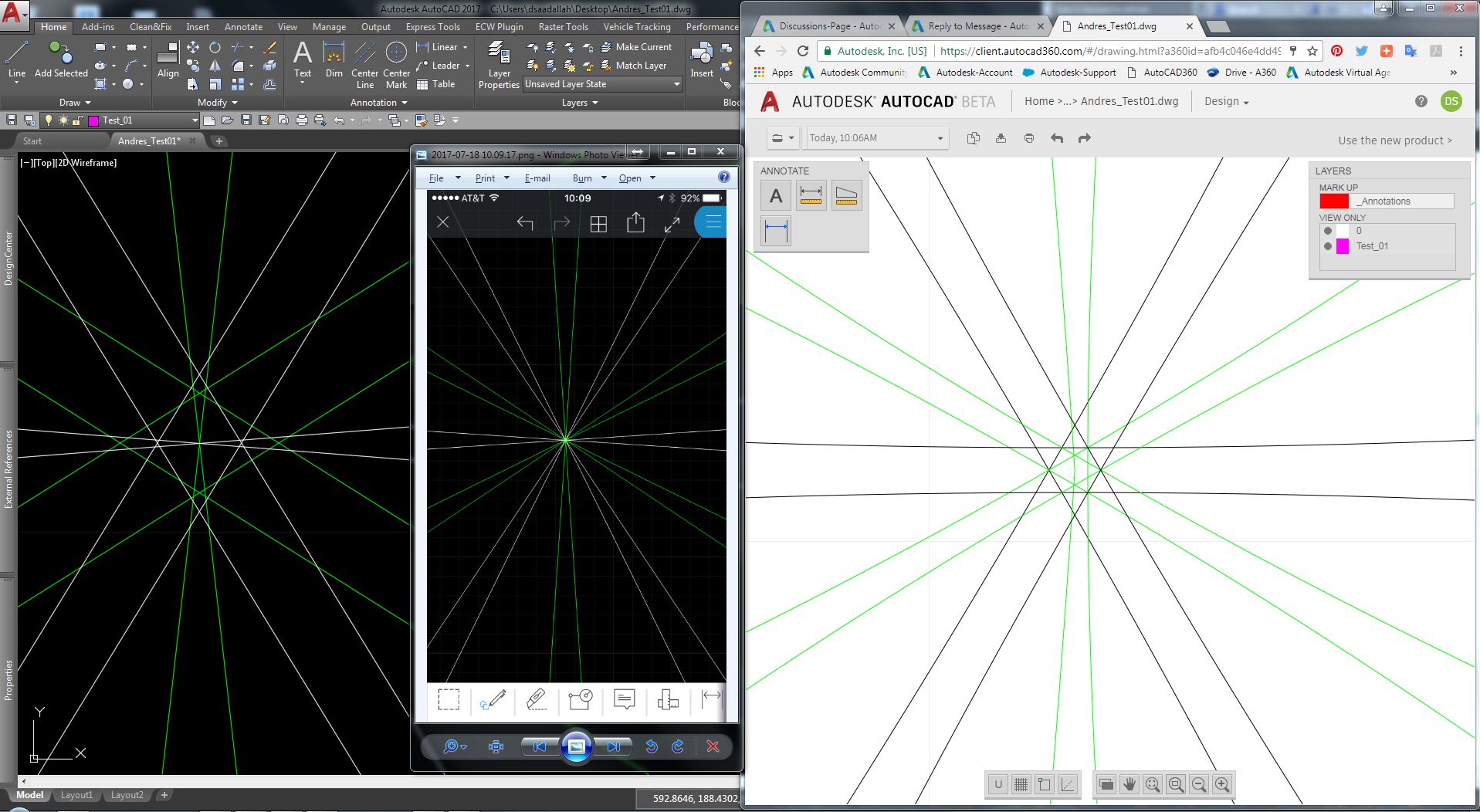
Task: Expand the Design menu in AutoCAD360
Action: [1226, 101]
